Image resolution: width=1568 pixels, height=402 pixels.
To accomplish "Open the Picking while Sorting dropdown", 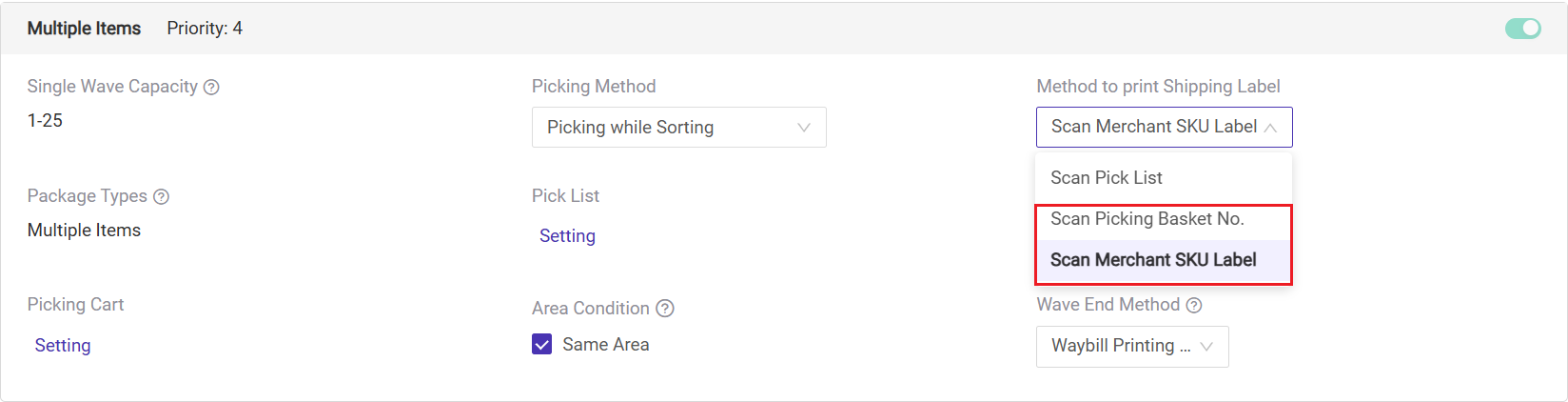I will coord(679,127).
